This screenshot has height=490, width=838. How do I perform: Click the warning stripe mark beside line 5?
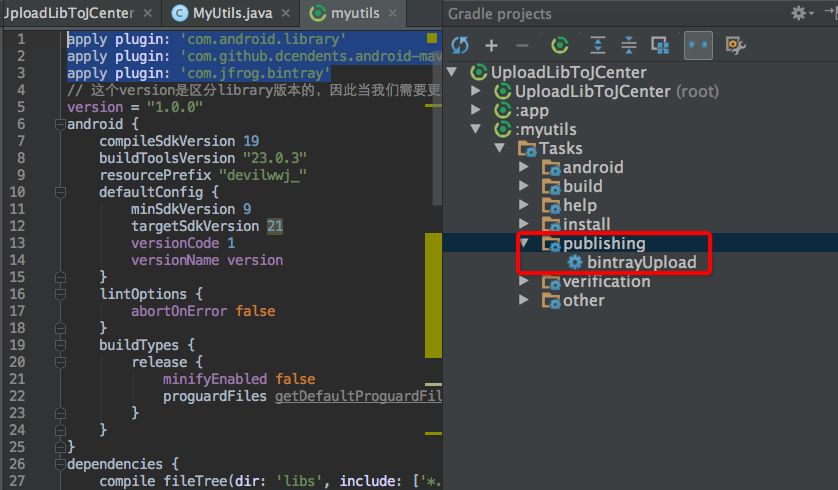(433, 106)
